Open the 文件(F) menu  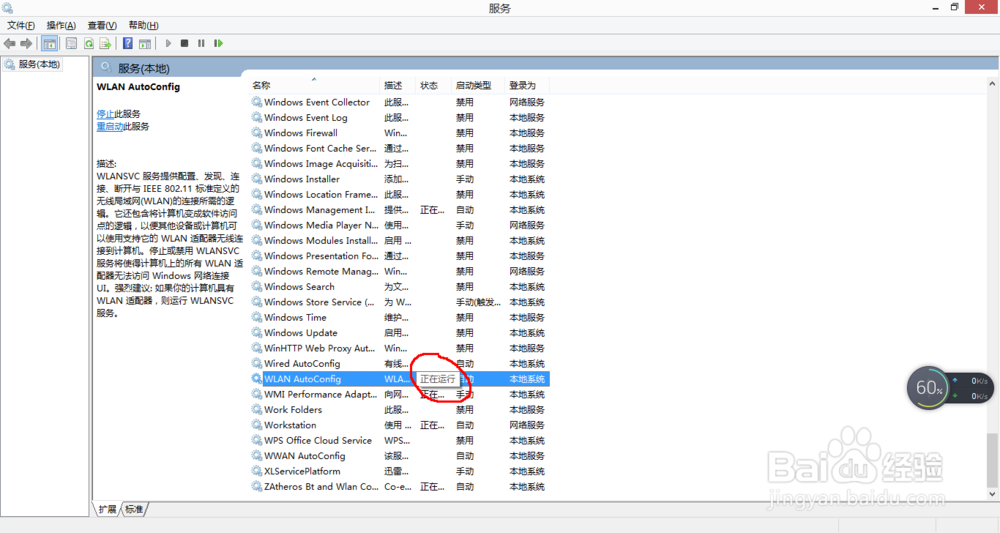point(20,26)
